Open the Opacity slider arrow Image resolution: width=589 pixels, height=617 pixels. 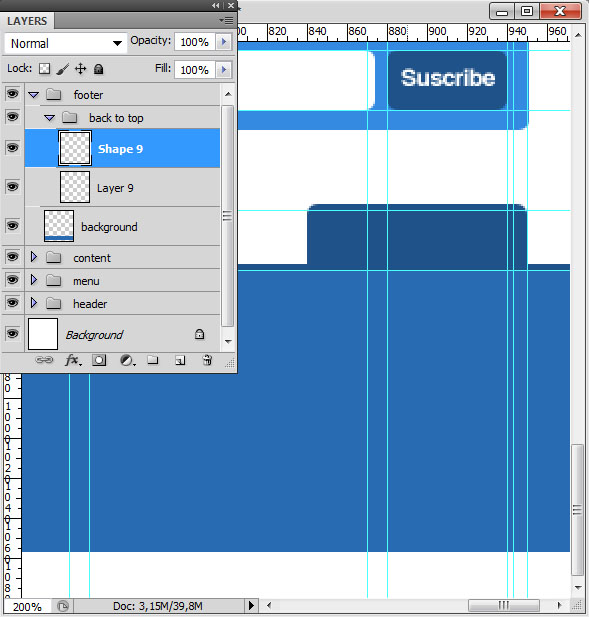coord(224,42)
